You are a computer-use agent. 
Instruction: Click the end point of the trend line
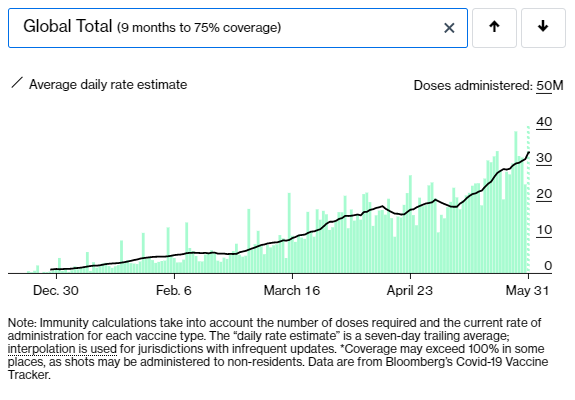[x=528, y=153]
